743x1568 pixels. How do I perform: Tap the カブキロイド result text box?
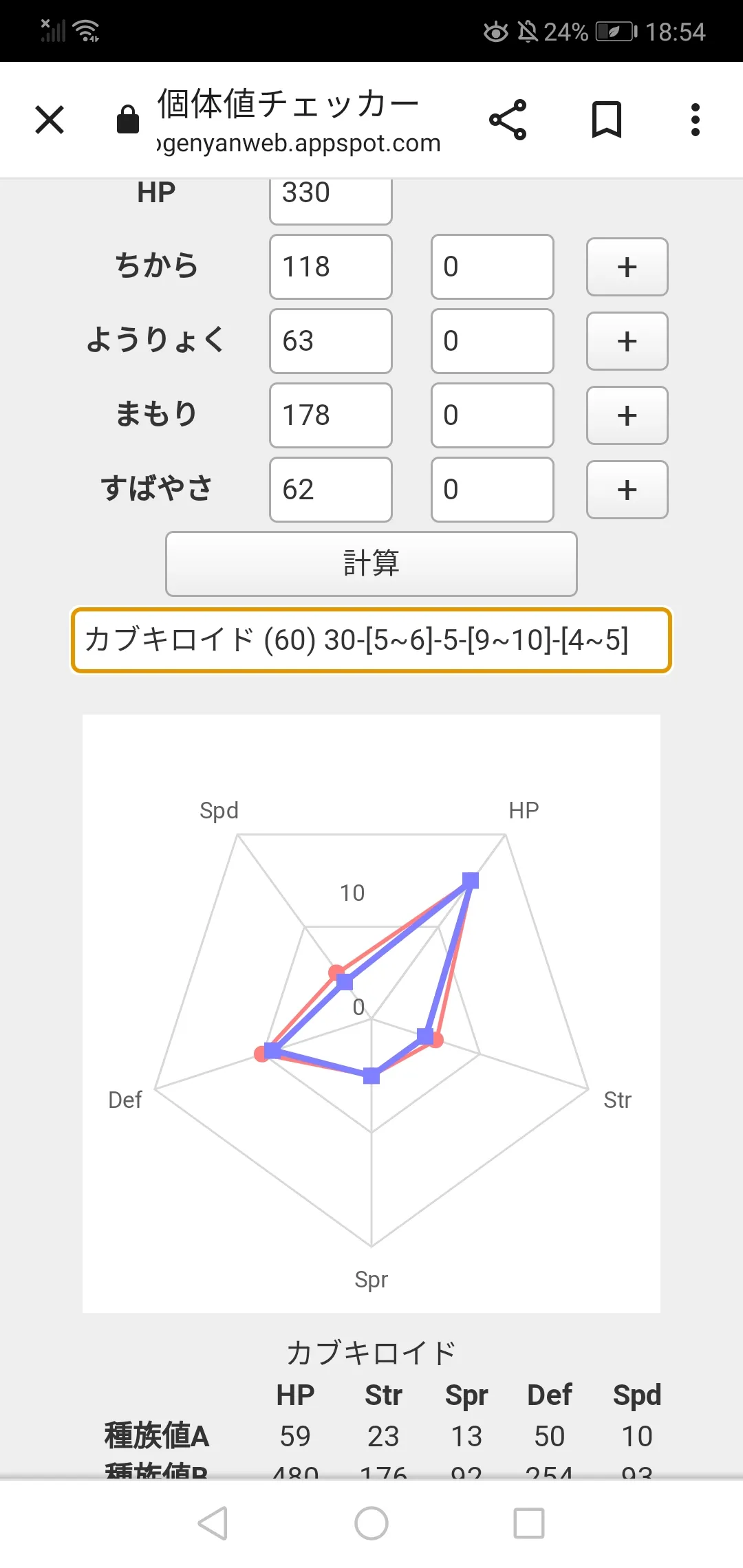point(371,640)
